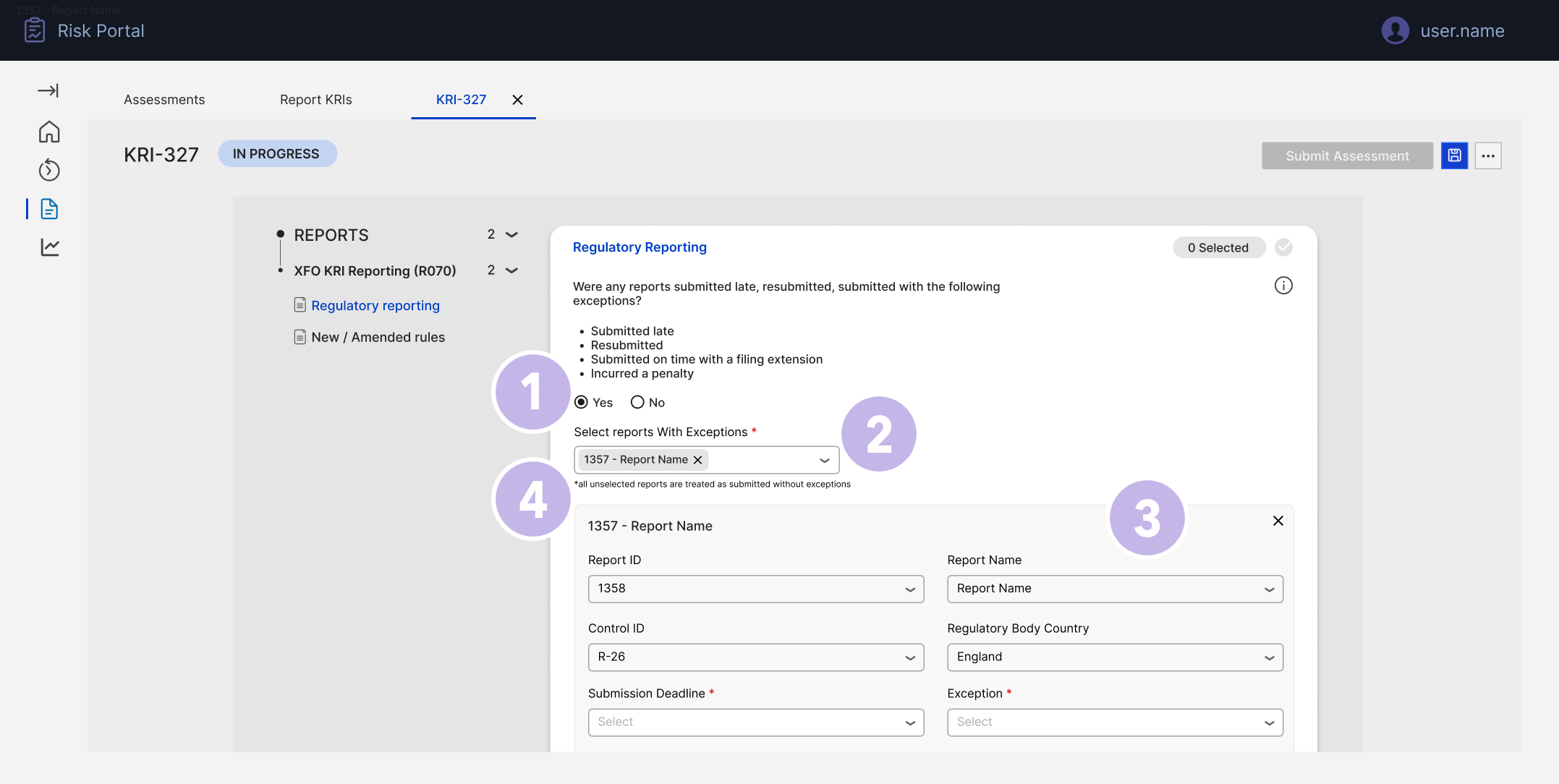The height and width of the screenshot is (784, 1559).
Task: Open the three-dot more options menu
Action: (1488, 155)
